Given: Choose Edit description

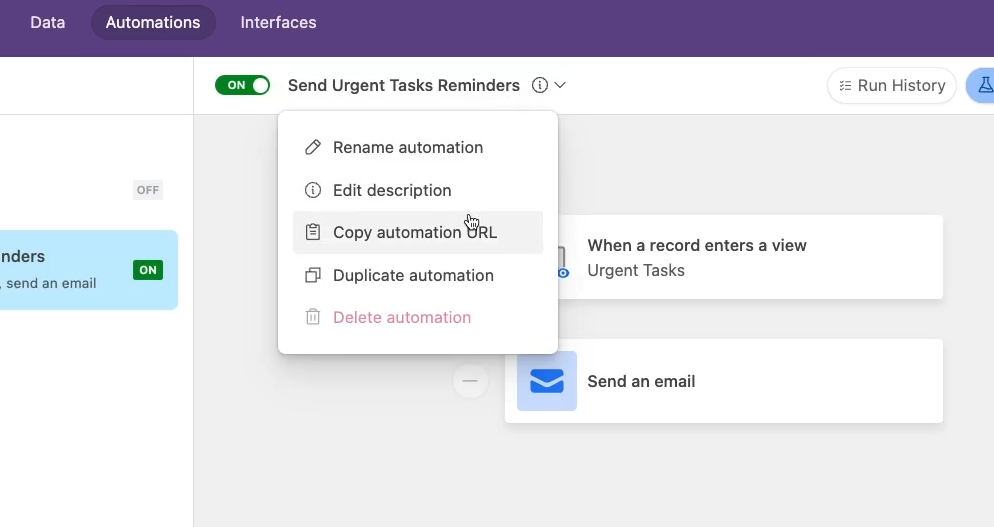Looking at the screenshot, I should pyautogui.click(x=418, y=190).
